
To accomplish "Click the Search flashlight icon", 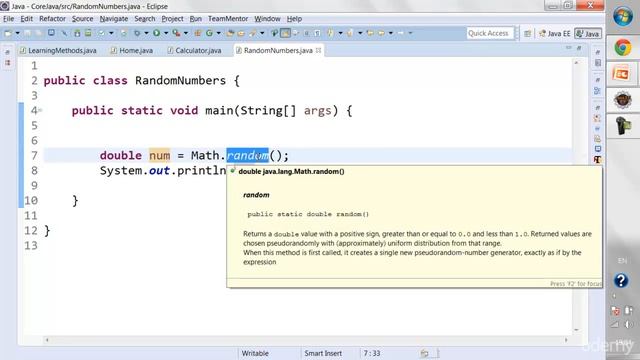I will point(253,33).
